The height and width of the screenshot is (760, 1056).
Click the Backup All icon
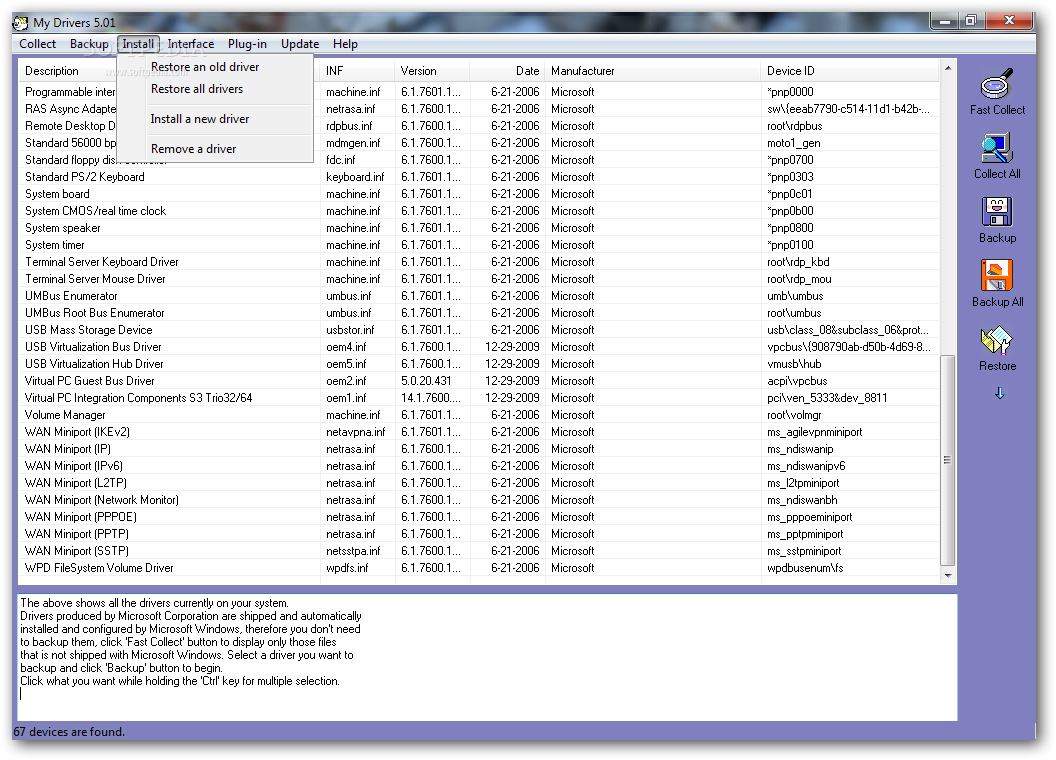tap(997, 276)
